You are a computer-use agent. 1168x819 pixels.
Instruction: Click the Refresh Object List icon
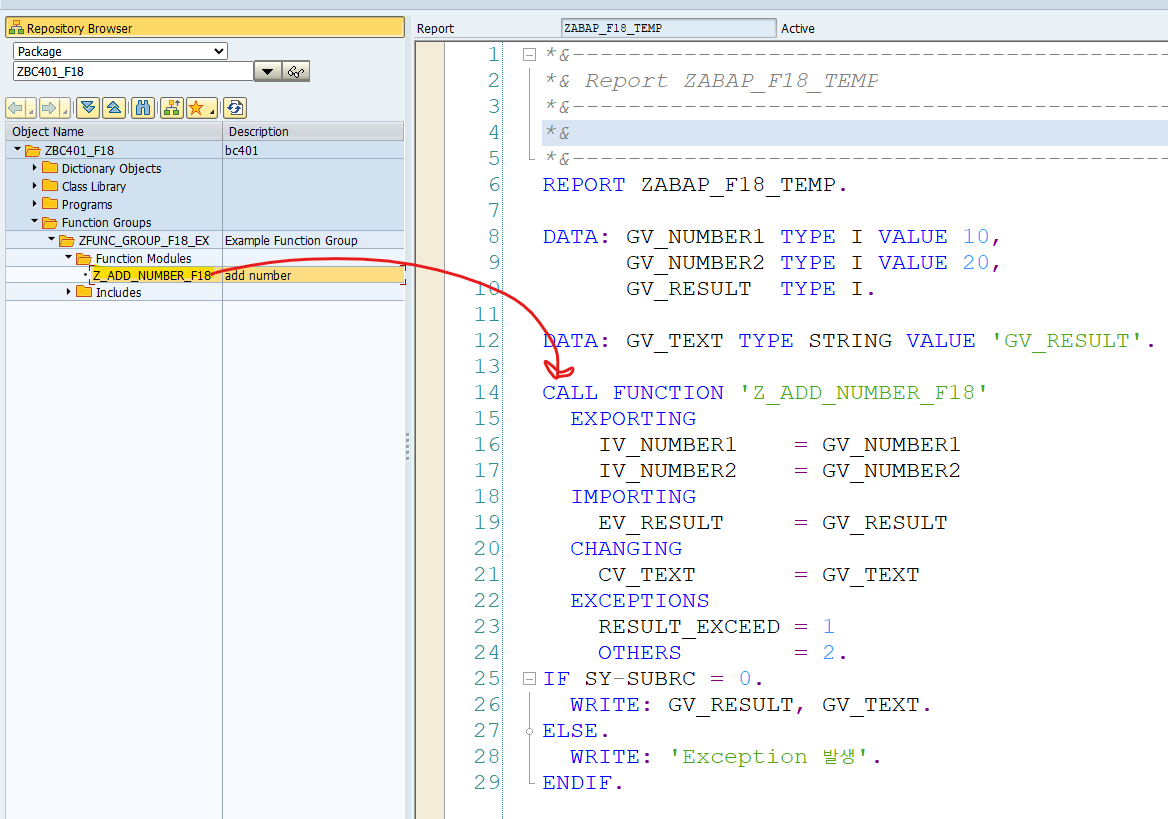235,108
